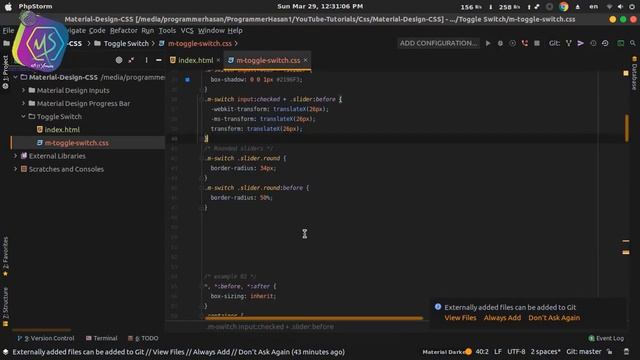Toggle the Project side panel tab

click(5, 72)
